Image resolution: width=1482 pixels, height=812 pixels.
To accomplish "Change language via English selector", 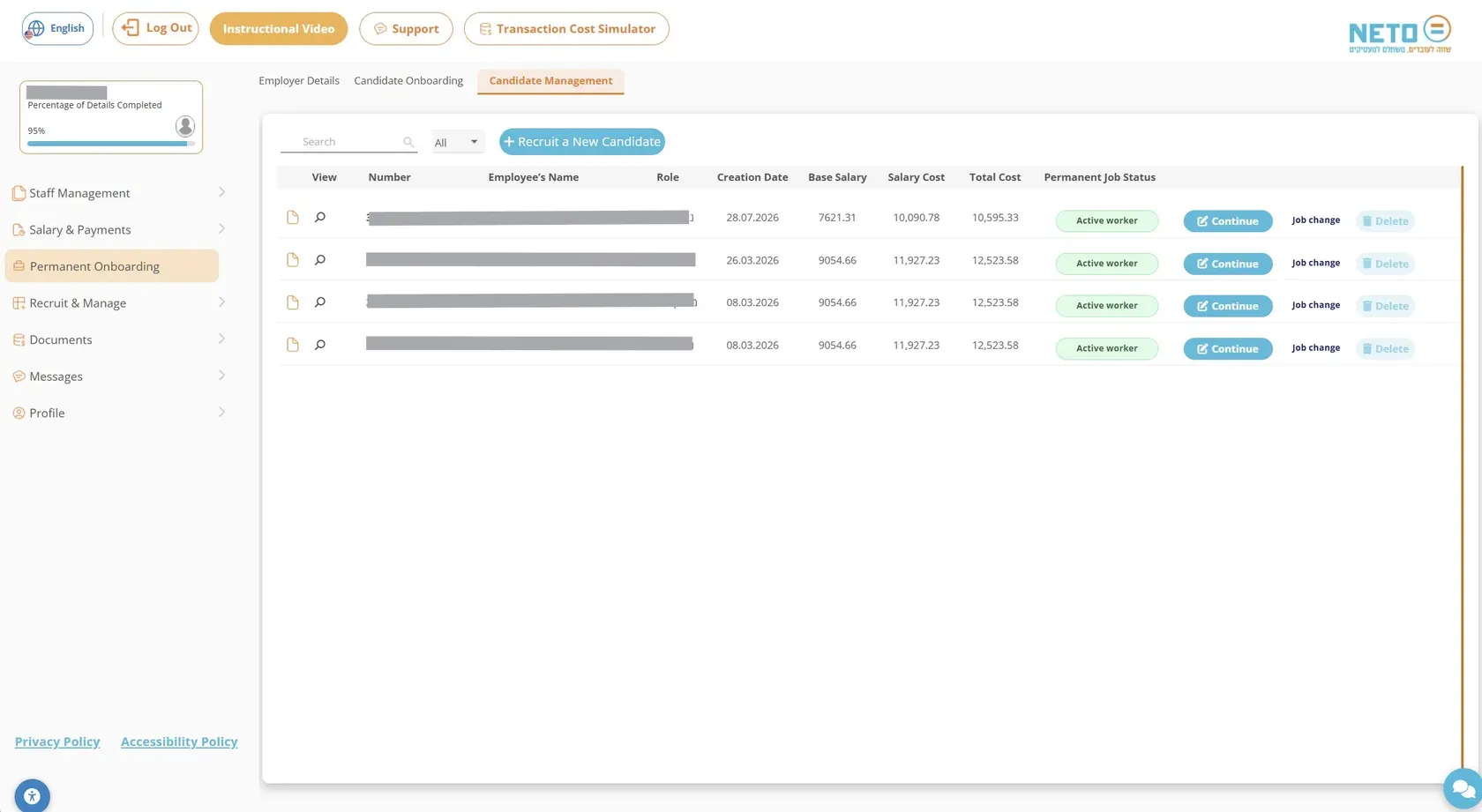I will [x=57, y=28].
